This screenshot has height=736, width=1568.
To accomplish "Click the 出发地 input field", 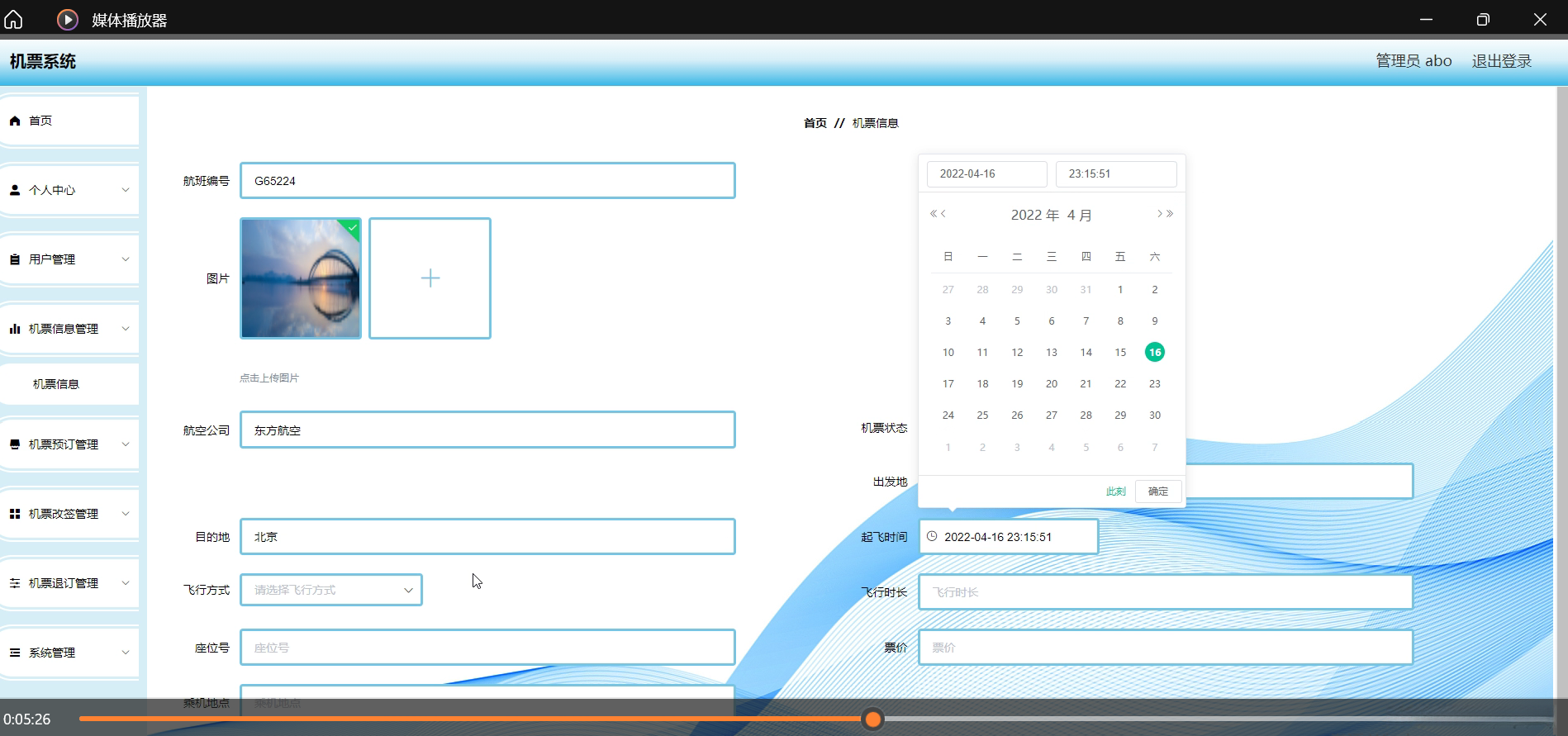I will pos(1299,481).
